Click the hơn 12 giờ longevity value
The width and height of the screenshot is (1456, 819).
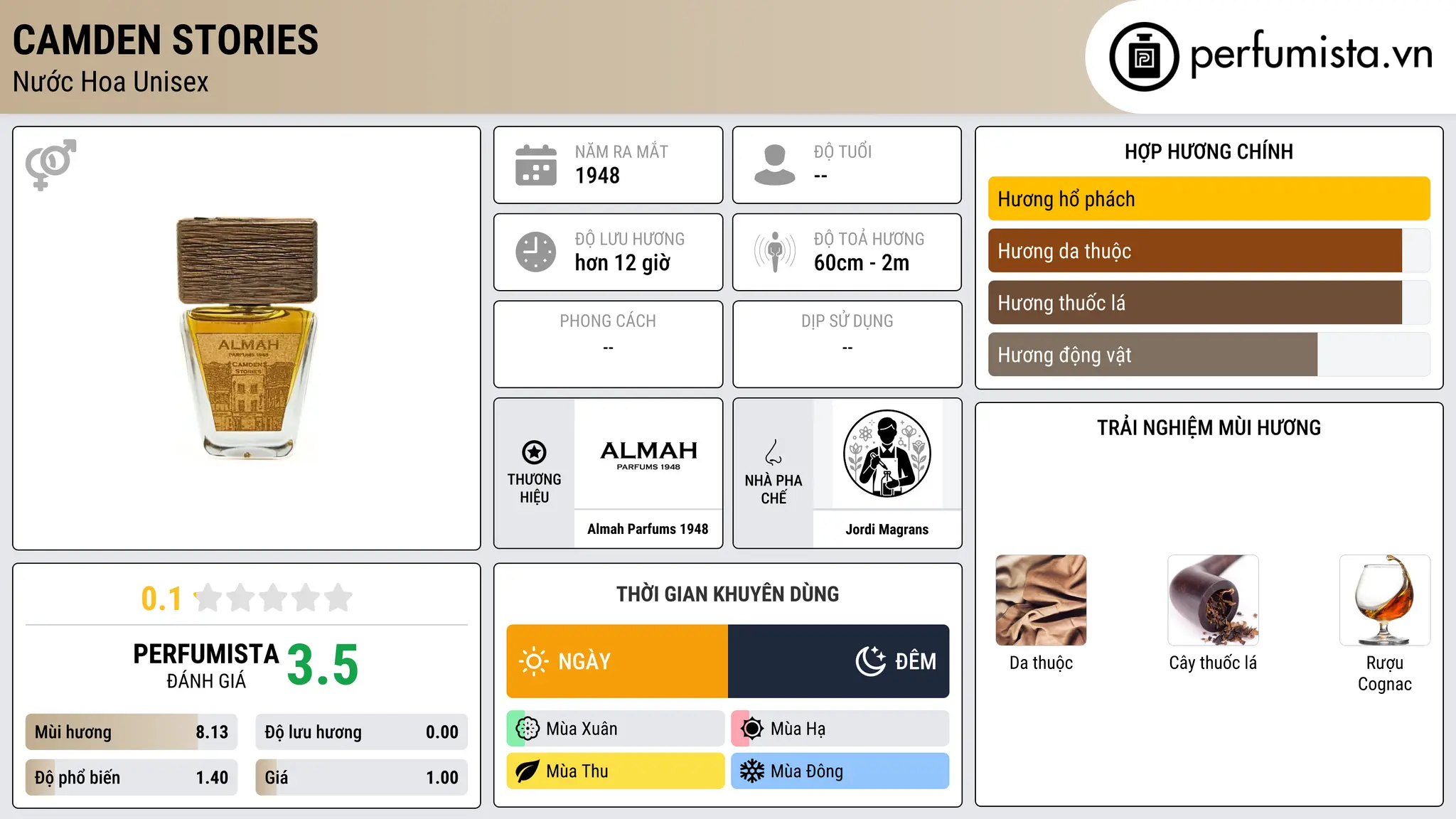pos(623,263)
